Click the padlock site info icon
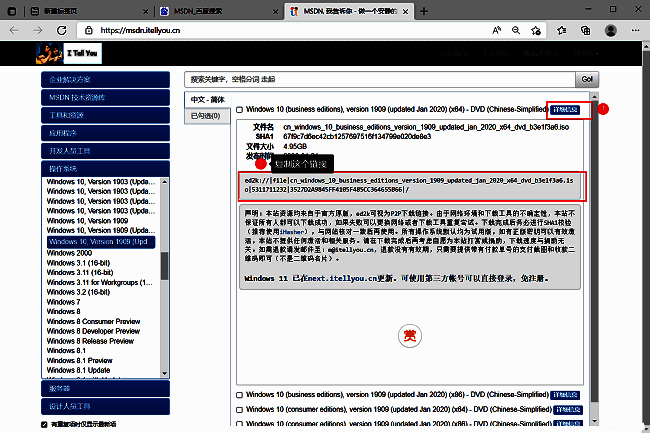This screenshot has height=433, width=650. [x=88, y=30]
